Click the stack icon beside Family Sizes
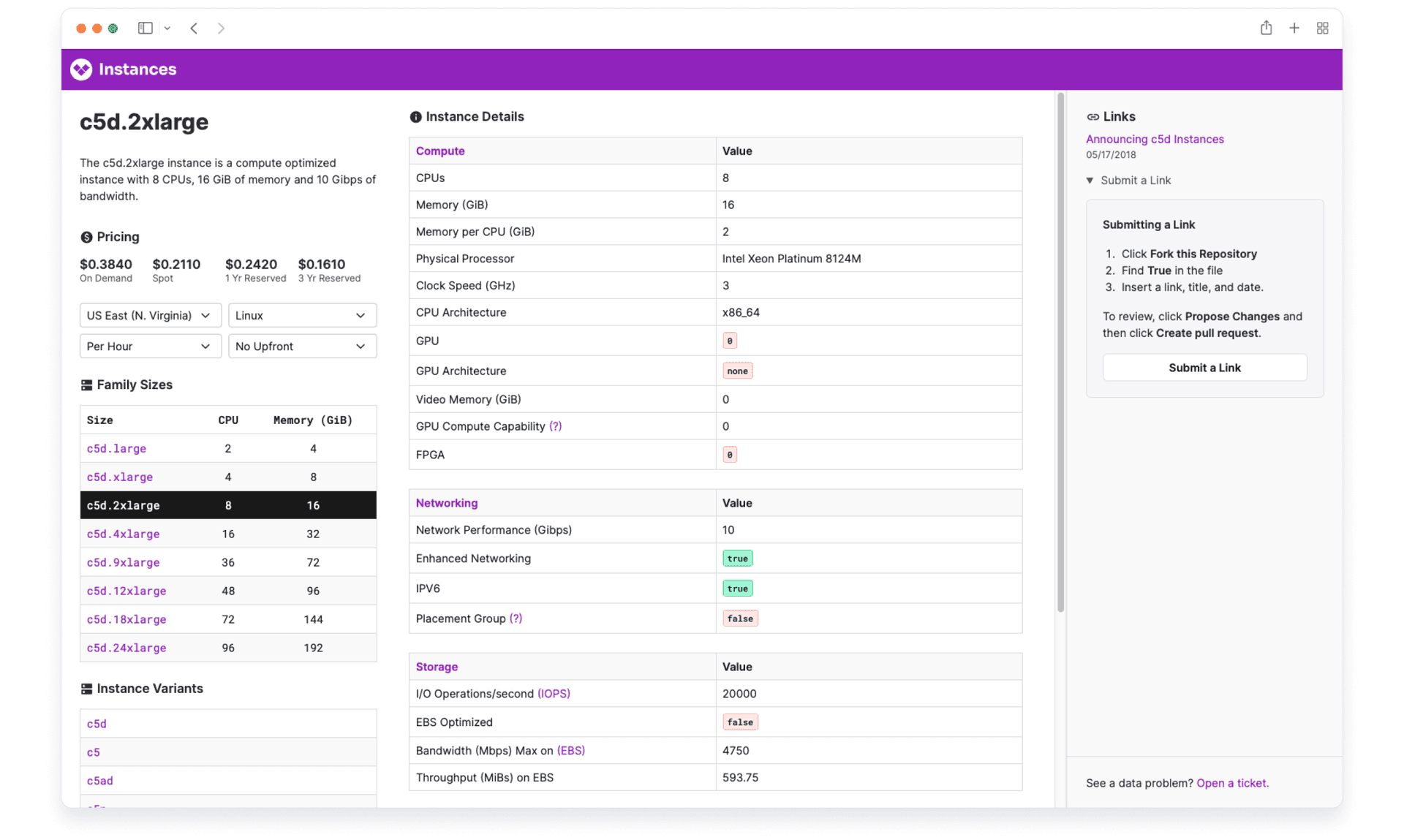Image resolution: width=1404 pixels, height=840 pixels. (x=87, y=384)
